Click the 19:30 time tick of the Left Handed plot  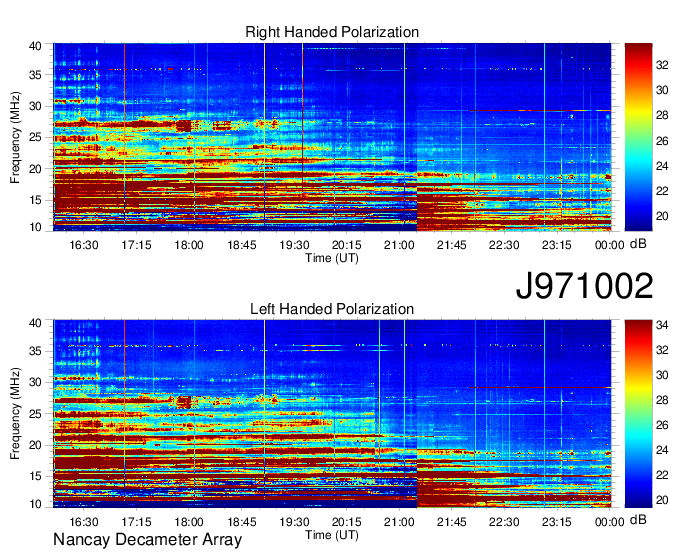294,522
